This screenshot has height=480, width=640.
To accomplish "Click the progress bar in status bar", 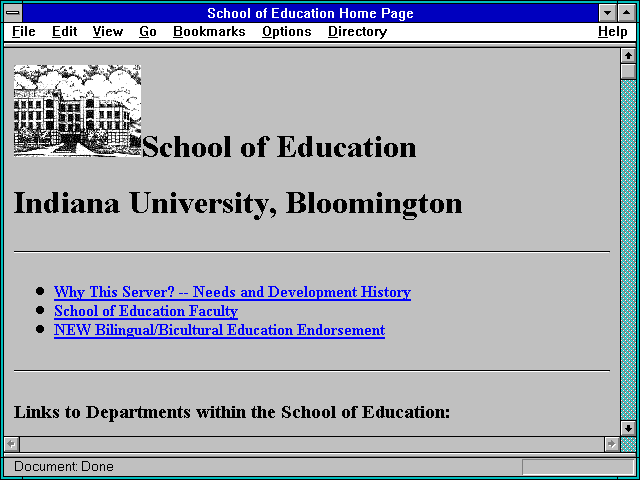I will 578,467.
